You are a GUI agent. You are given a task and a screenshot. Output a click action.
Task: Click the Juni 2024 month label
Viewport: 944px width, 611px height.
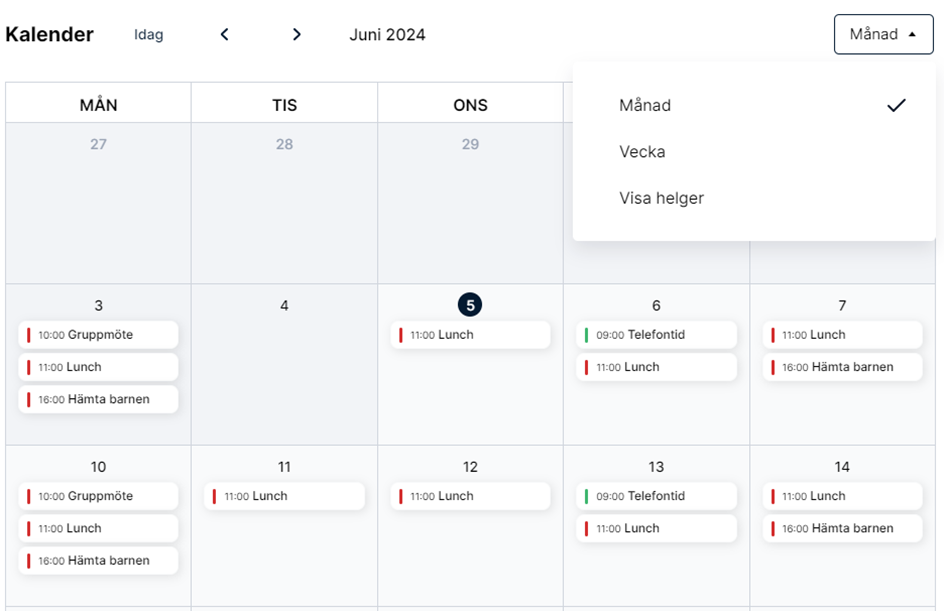pyautogui.click(x=387, y=34)
